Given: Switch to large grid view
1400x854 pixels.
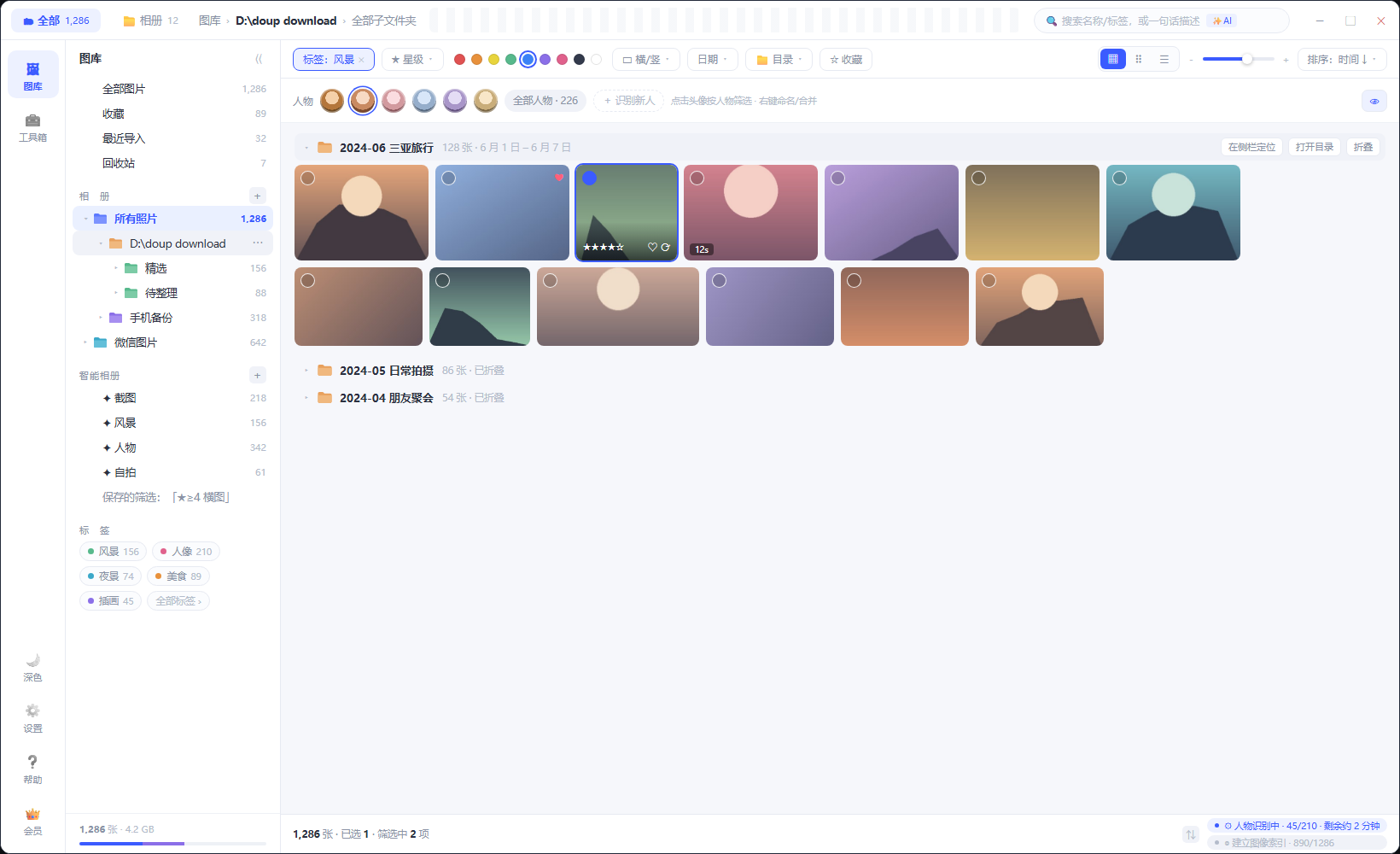Looking at the screenshot, I should pyautogui.click(x=1113, y=60).
